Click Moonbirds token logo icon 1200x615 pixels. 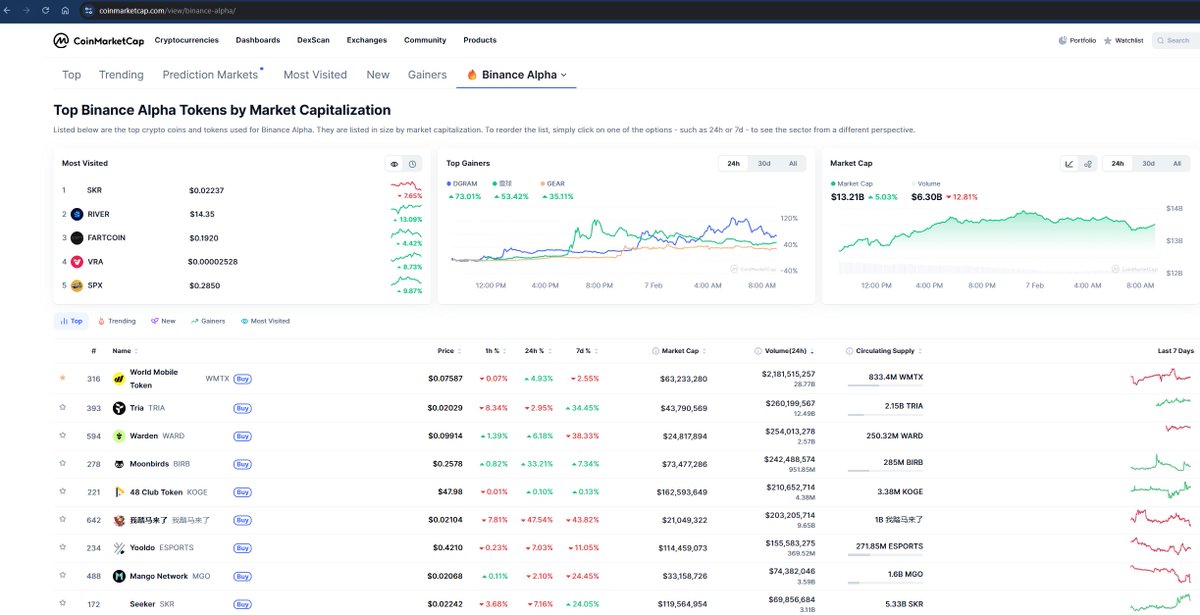119,464
